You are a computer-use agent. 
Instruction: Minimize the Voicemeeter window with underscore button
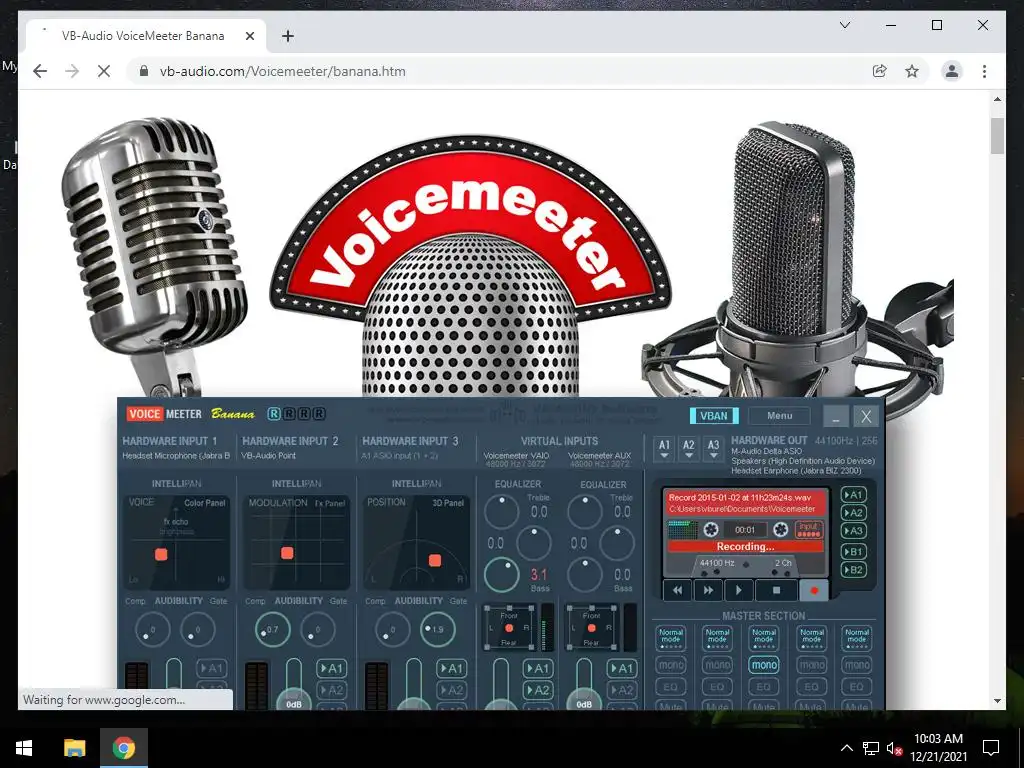(836, 416)
